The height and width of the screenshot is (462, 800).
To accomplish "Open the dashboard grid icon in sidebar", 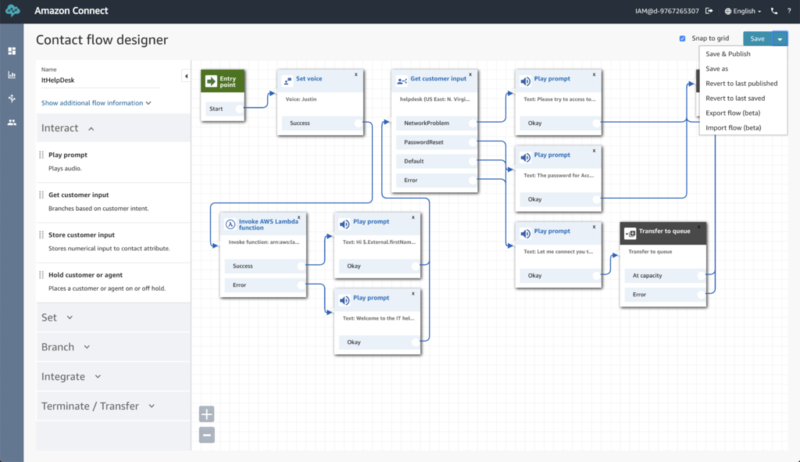I will 12,51.
